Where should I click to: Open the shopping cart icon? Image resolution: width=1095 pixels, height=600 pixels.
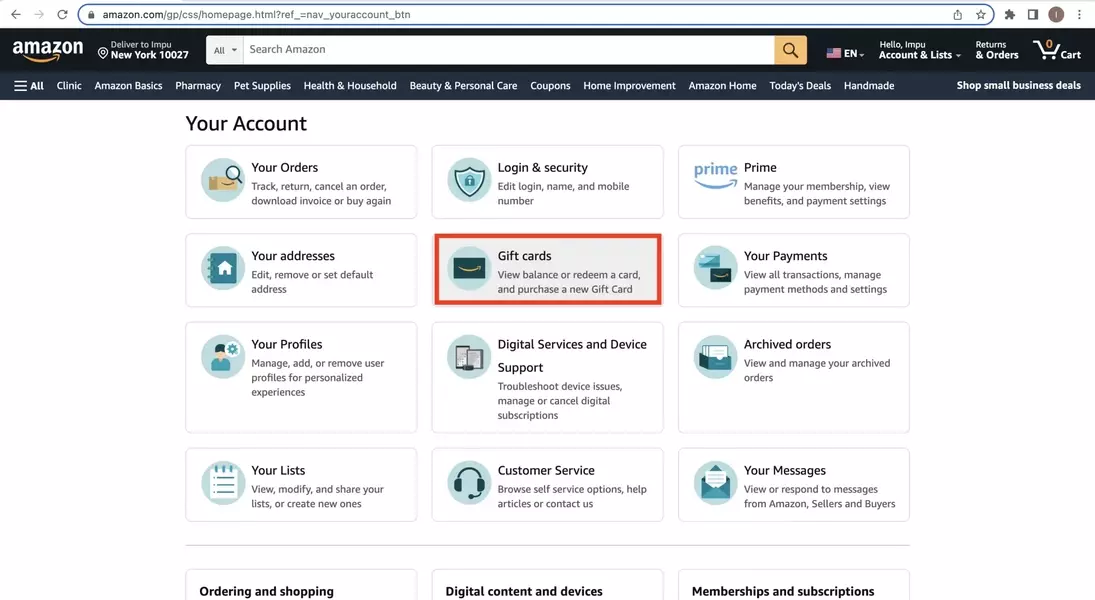pyautogui.click(x=1057, y=50)
